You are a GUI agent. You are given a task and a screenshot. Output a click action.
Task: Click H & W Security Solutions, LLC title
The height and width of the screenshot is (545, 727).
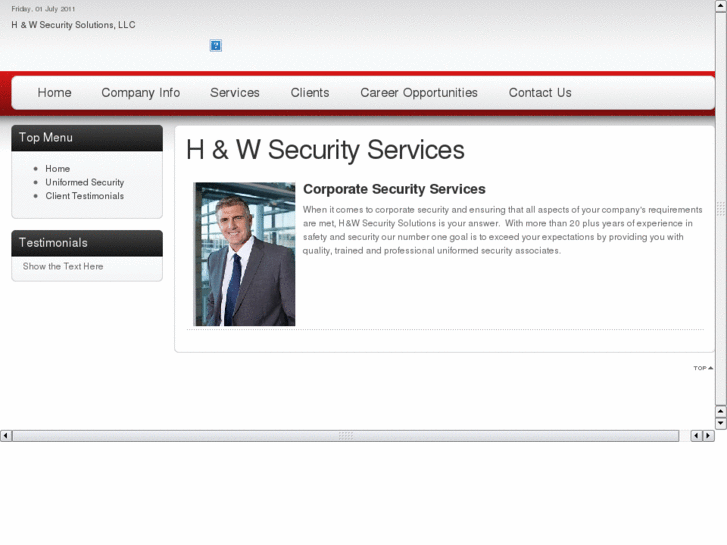pos(73,25)
